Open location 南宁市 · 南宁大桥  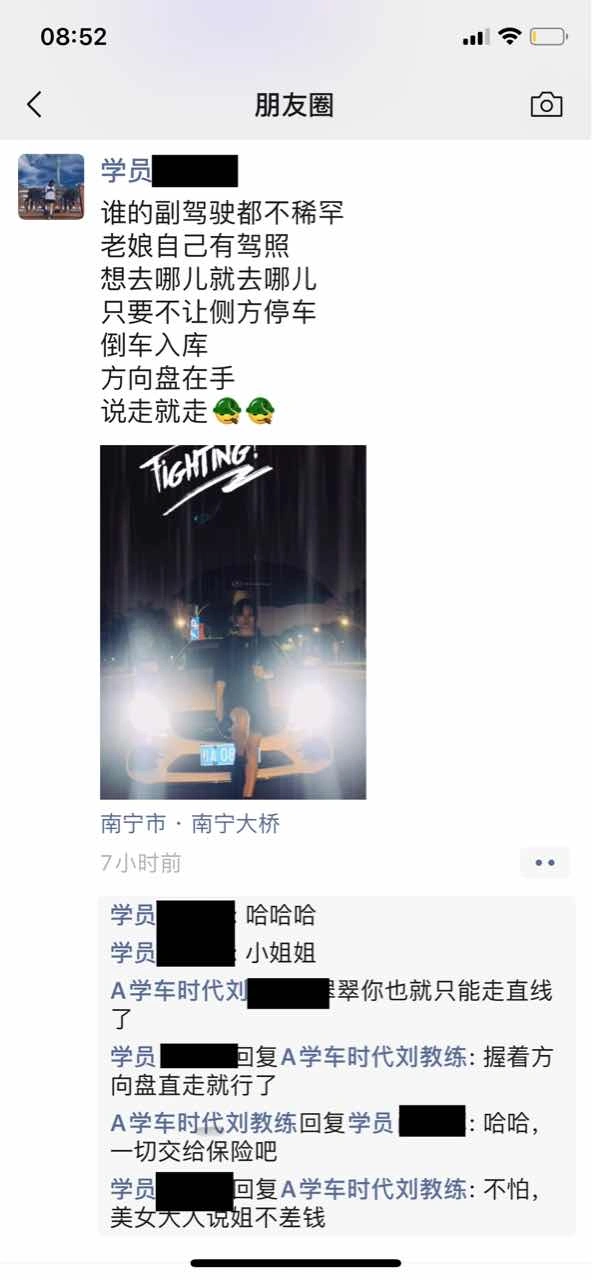[x=190, y=824]
